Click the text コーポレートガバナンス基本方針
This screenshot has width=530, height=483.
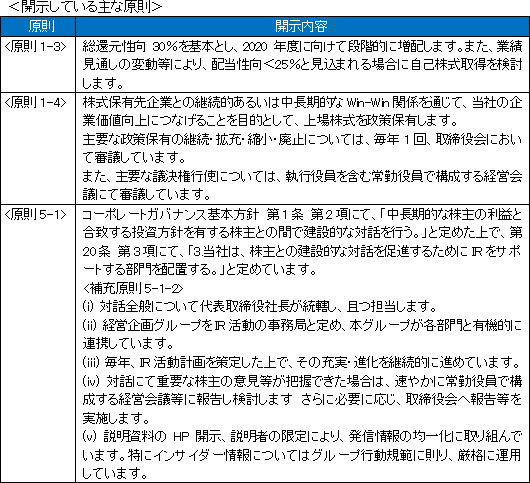[171, 214]
